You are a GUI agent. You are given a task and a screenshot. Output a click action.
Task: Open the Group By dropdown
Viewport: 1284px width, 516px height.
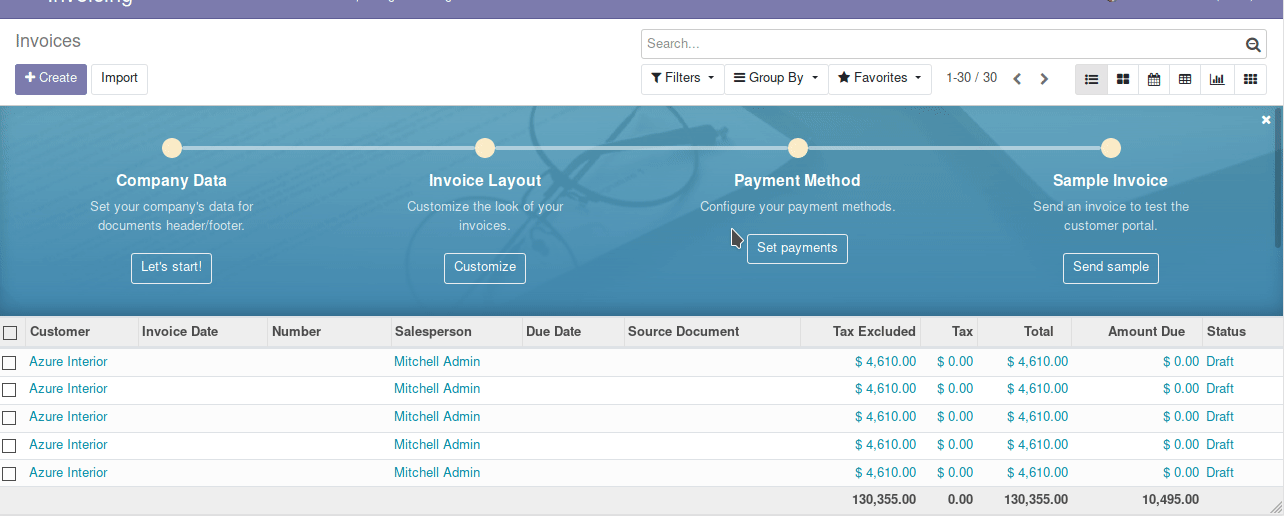coord(776,78)
